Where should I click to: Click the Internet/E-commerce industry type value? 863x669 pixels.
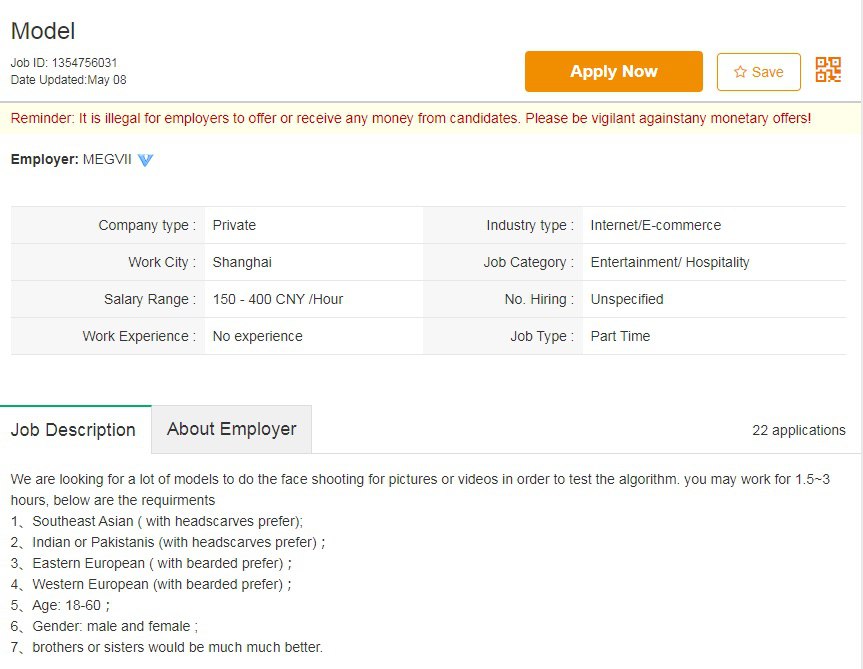(x=656, y=226)
